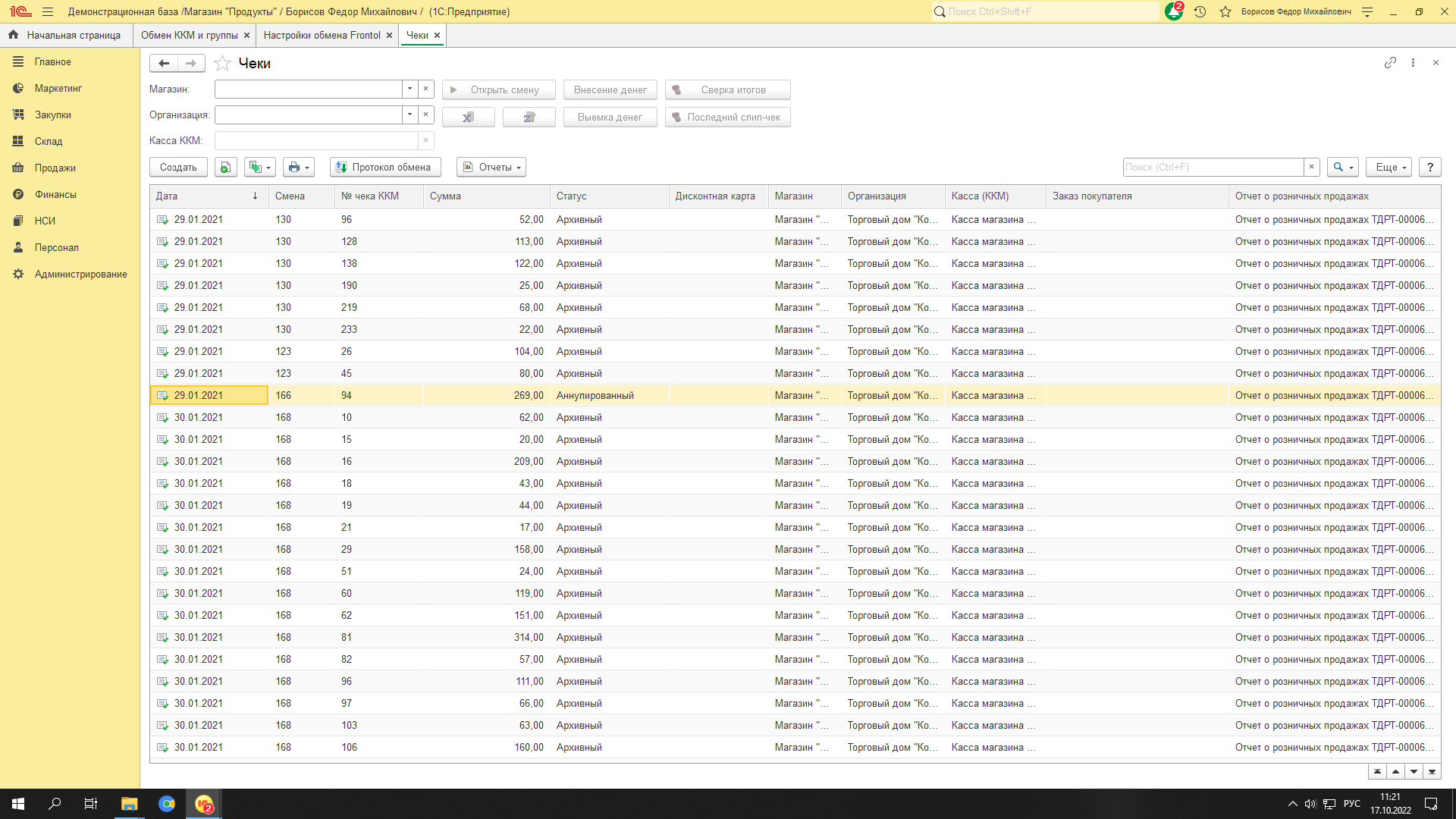The width and height of the screenshot is (1456, 819).
Task: Click the Магазин input field
Action: click(x=309, y=89)
